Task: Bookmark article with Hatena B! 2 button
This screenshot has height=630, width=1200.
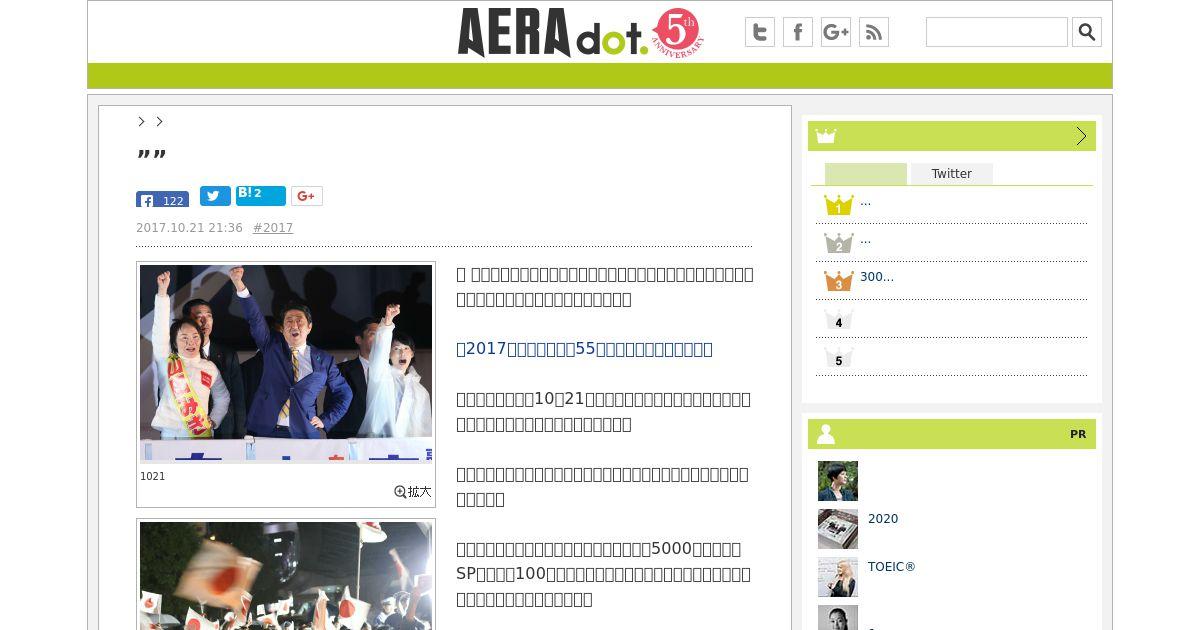Action: [x=261, y=195]
